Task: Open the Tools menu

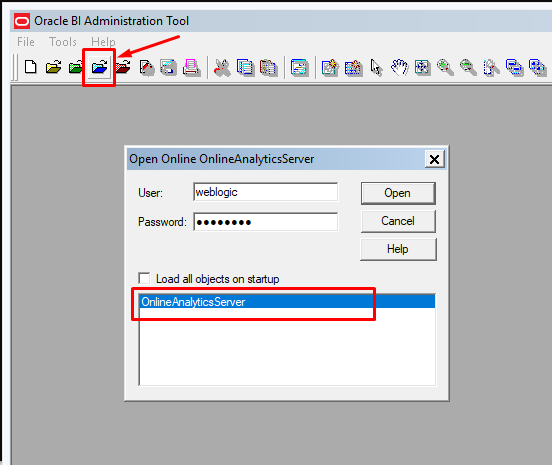Action: (x=63, y=42)
